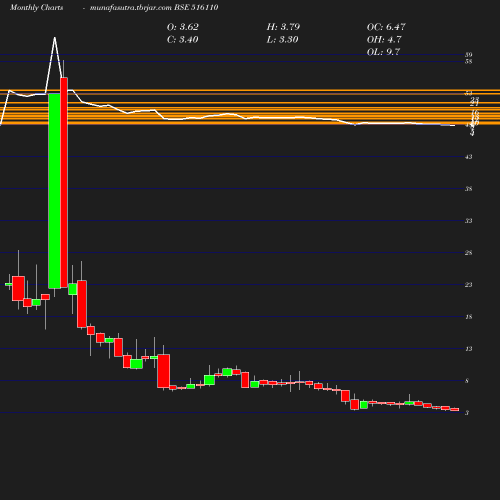Viewport: 500px width, 500px height.
Task: Click the 28 price axis label
Action: pos(469,253)
